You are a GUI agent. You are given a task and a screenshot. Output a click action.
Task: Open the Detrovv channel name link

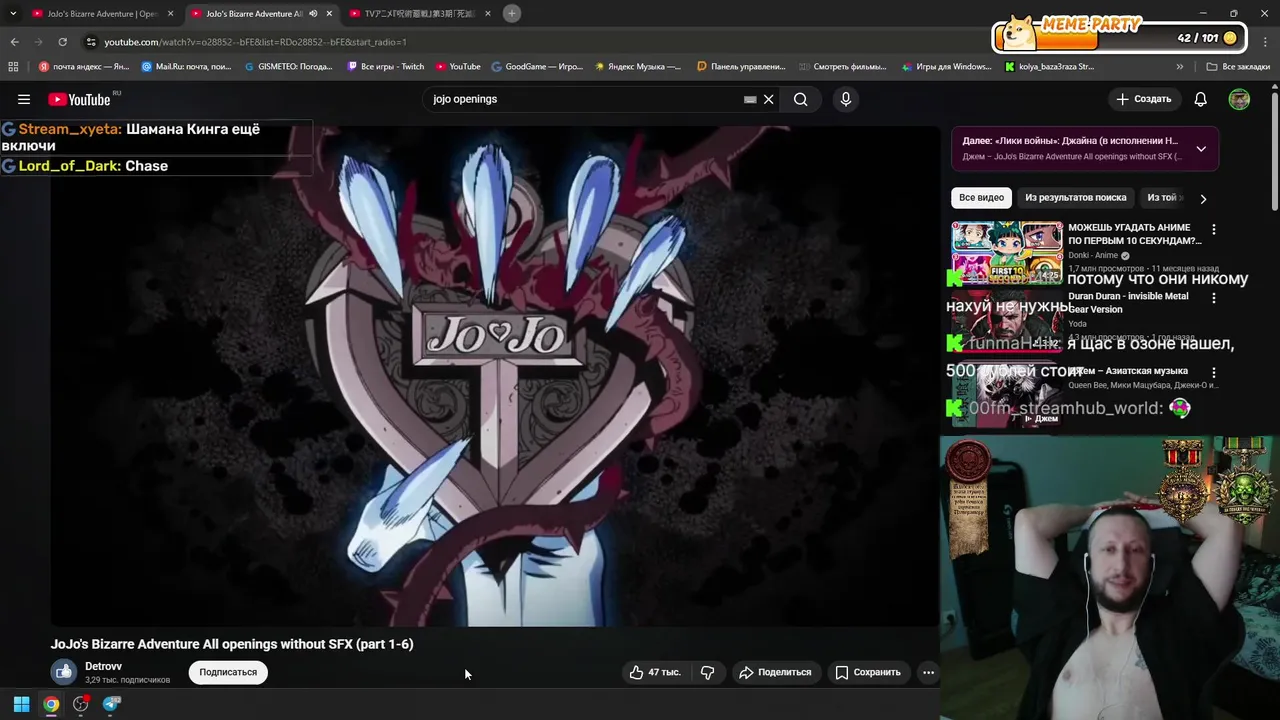tap(103, 666)
